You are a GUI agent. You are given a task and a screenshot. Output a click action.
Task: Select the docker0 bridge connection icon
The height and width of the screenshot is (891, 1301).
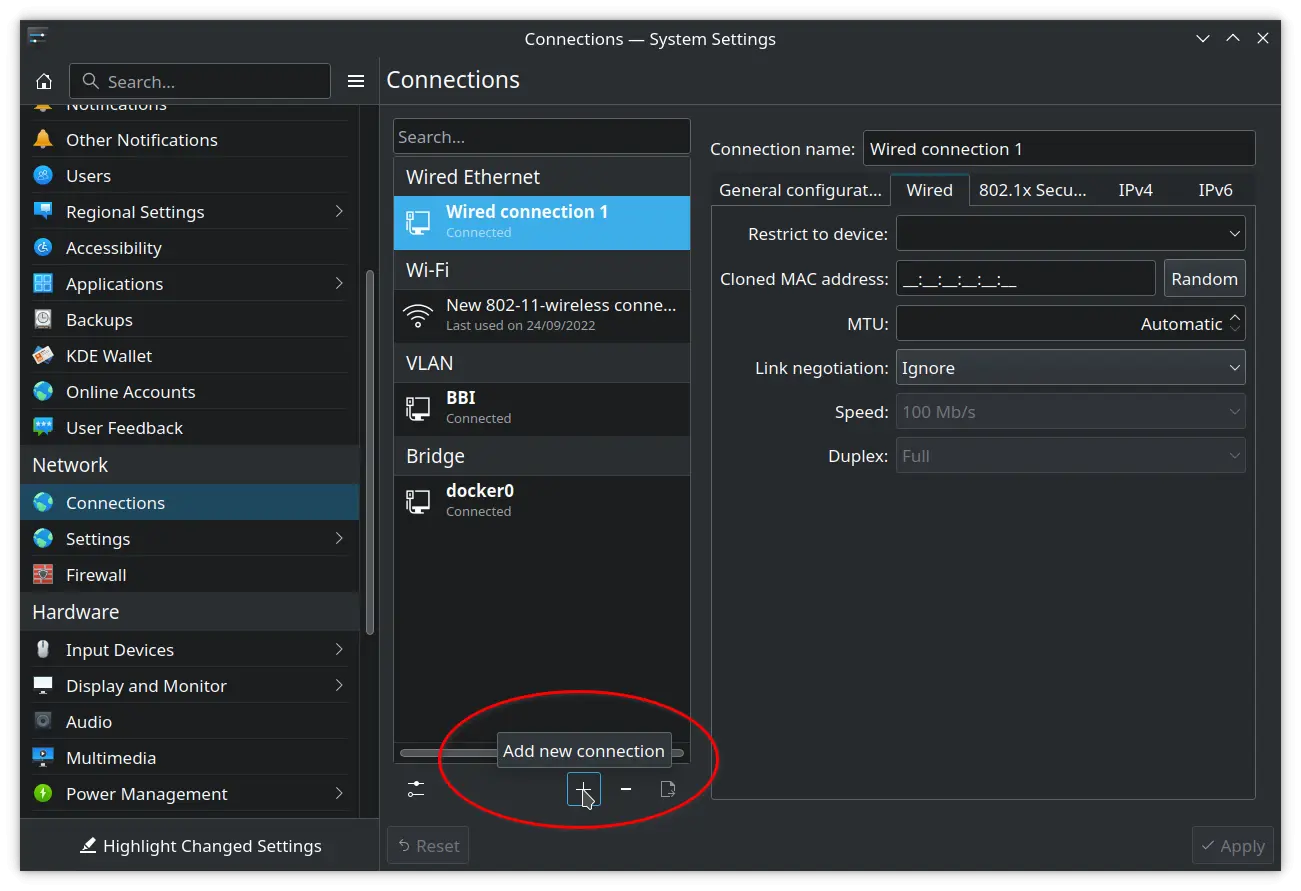(418, 501)
